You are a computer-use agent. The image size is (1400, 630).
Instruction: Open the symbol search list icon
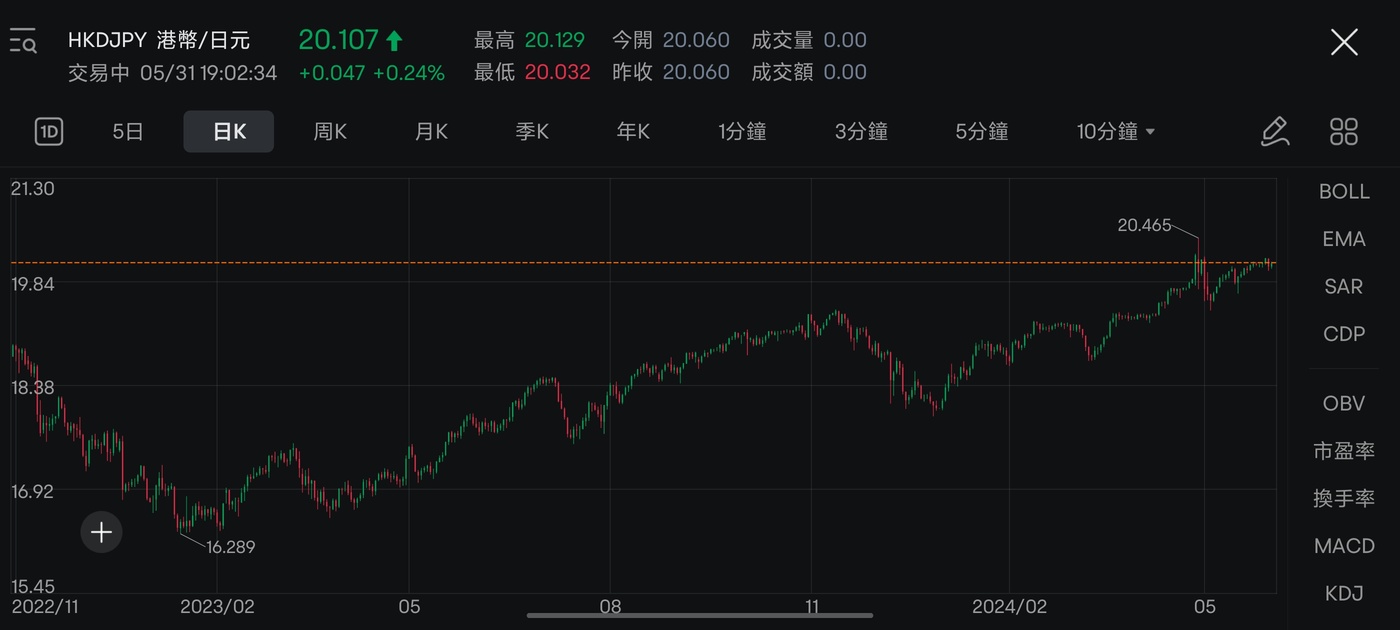23,41
